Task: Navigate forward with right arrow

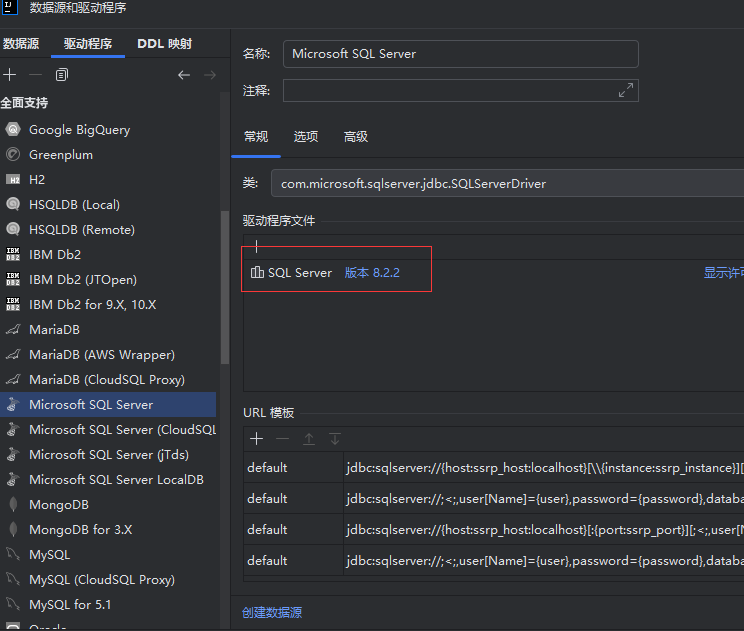Action: (210, 75)
